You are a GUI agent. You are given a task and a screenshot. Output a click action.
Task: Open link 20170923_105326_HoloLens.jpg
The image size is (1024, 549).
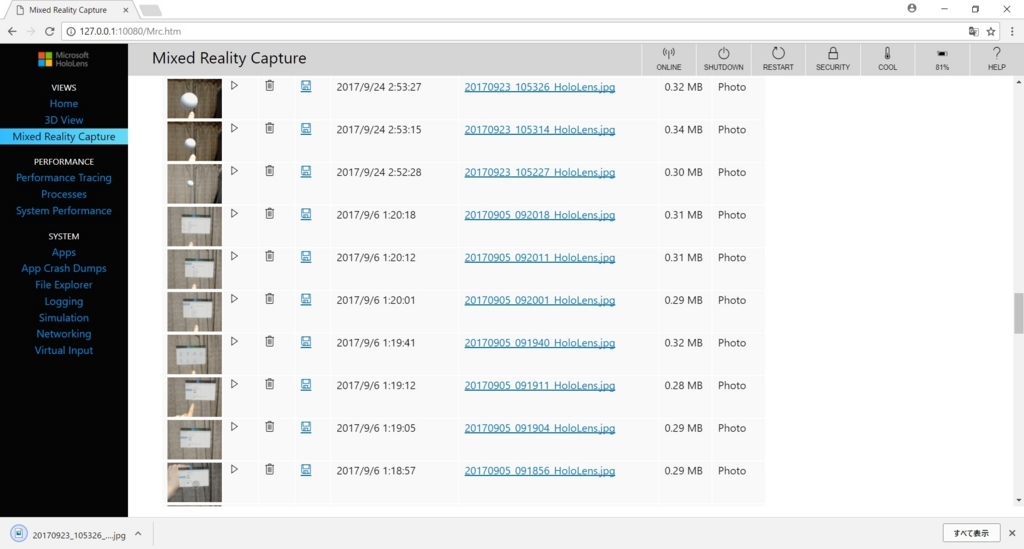pyautogui.click(x=539, y=87)
